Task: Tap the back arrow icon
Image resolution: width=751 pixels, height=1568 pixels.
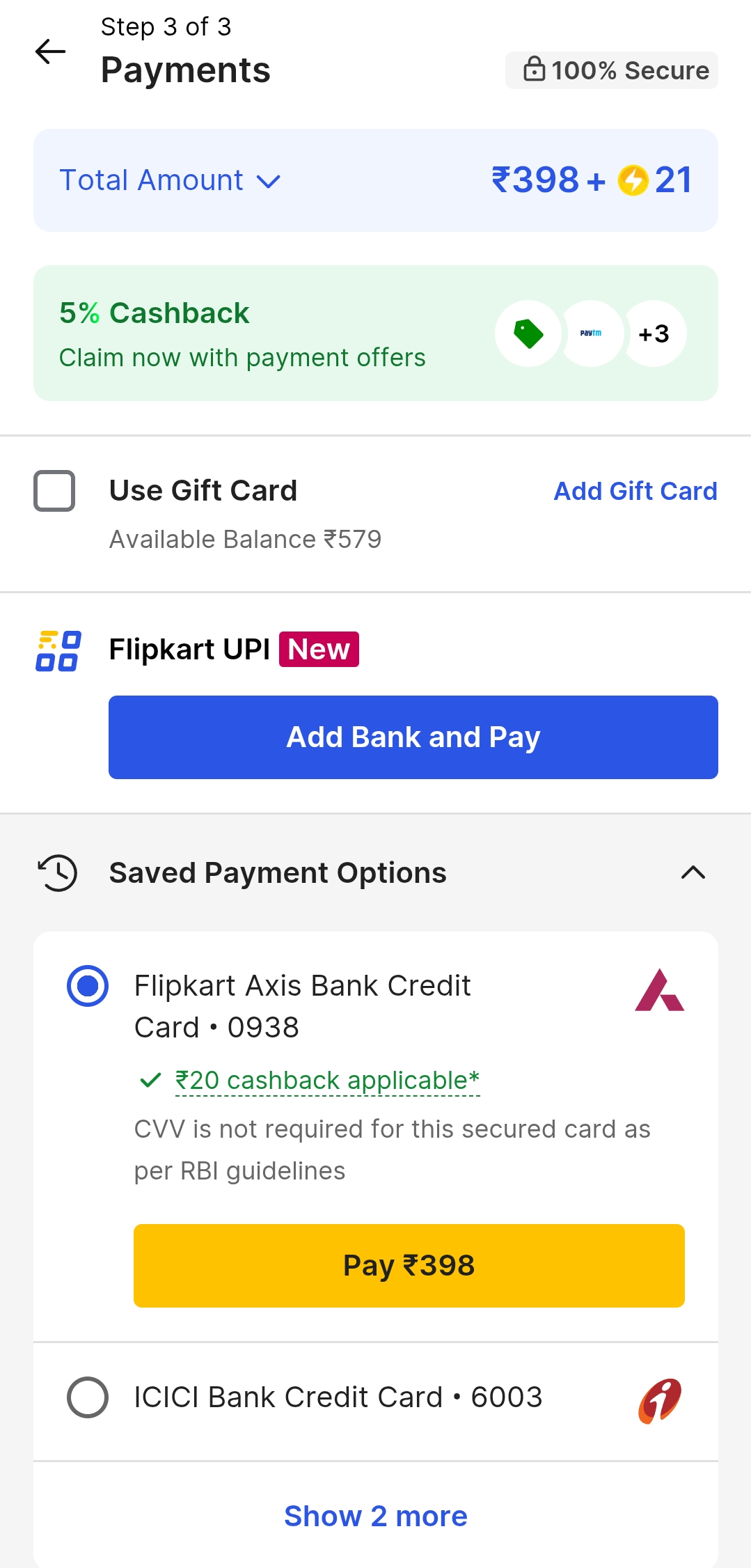Action: (x=50, y=52)
